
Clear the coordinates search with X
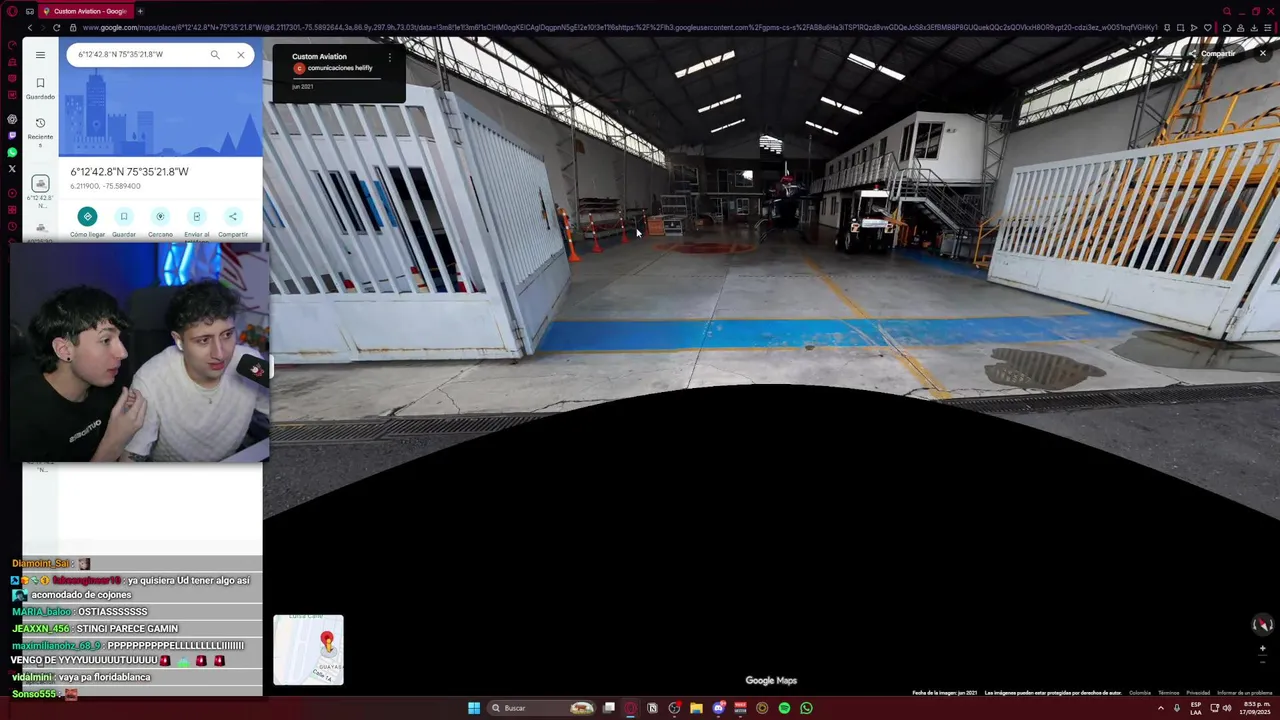tap(241, 55)
